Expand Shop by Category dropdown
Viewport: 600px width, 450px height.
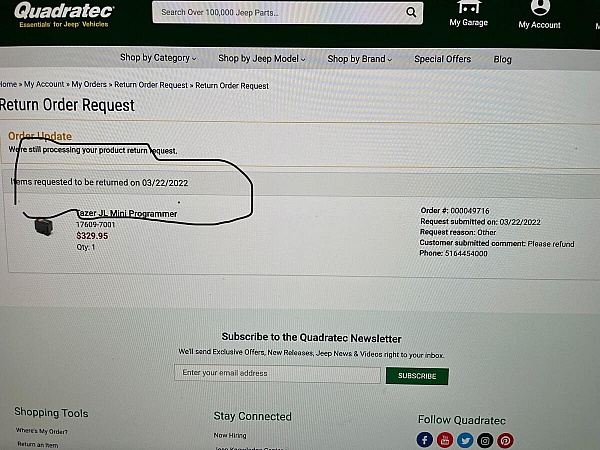point(158,58)
